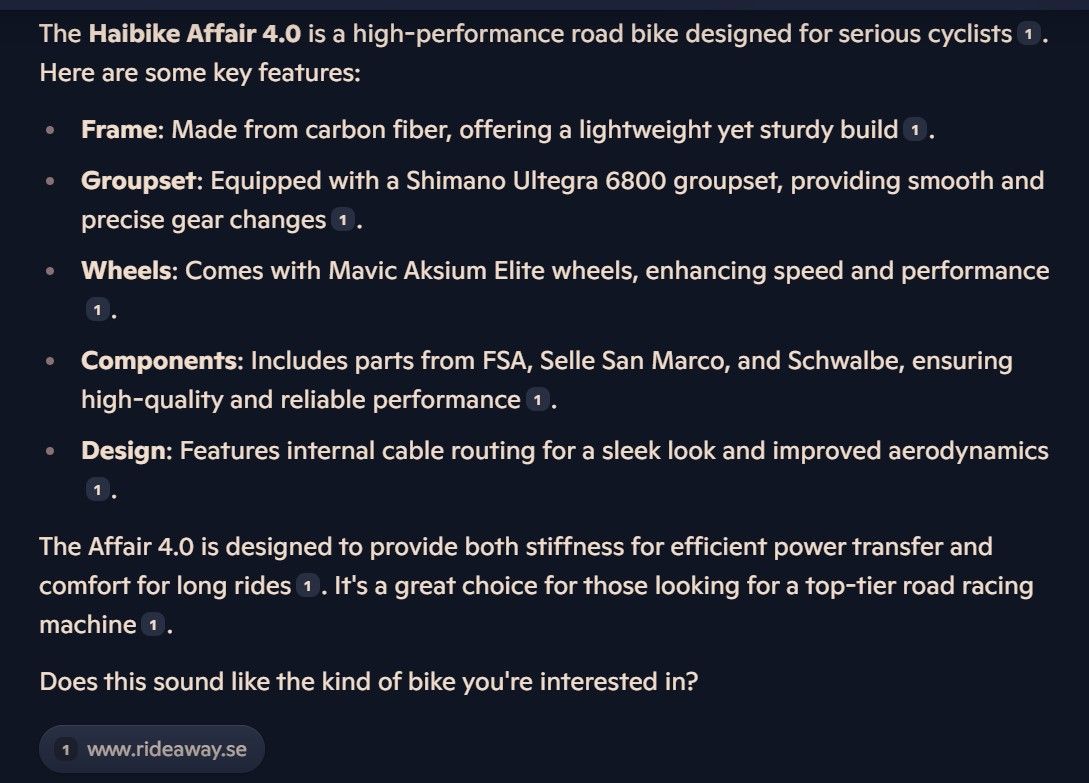Open citation marker after "racing machine"
Viewport: 1089px width, 783px height.
pyautogui.click(x=152, y=626)
